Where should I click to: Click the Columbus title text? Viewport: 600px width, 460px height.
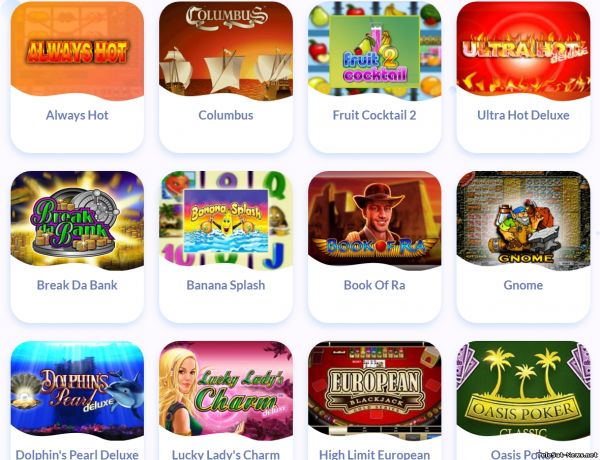click(226, 115)
